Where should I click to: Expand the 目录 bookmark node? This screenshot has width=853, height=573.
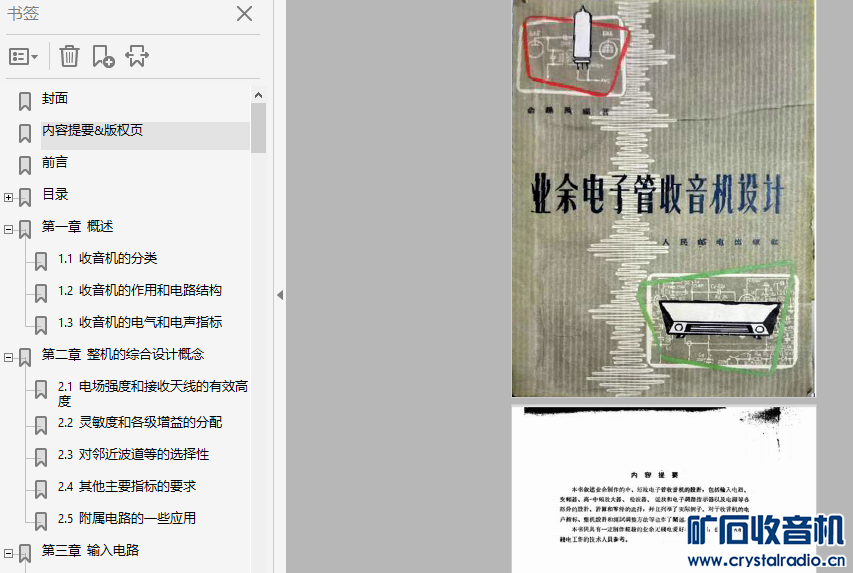coord(8,198)
